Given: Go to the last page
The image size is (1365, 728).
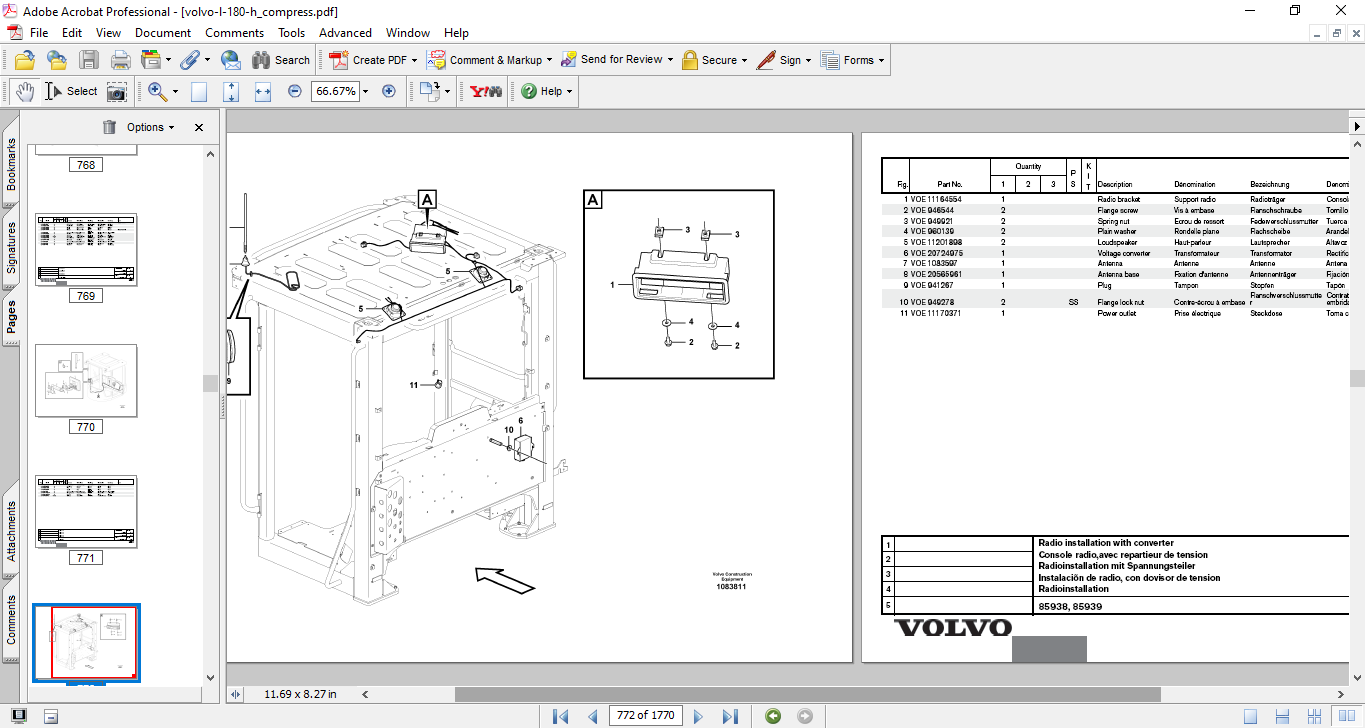Looking at the screenshot, I should tap(730, 716).
